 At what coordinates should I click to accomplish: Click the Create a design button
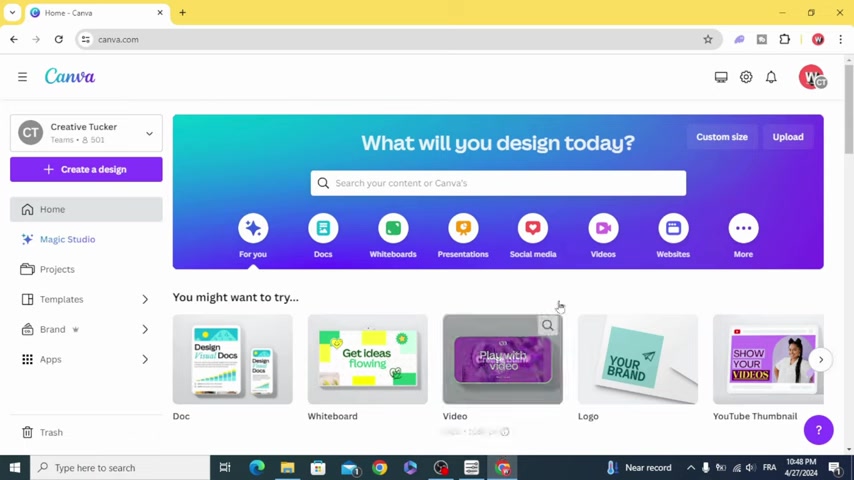[86, 169]
